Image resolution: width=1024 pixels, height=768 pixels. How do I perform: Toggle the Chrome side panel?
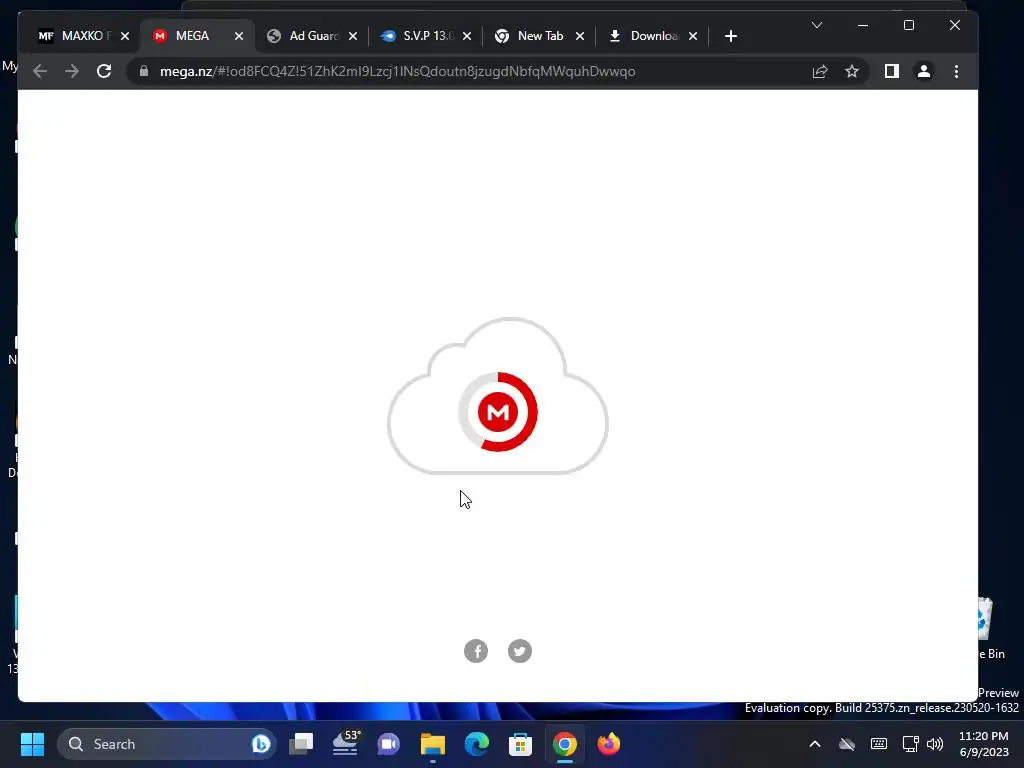(891, 71)
